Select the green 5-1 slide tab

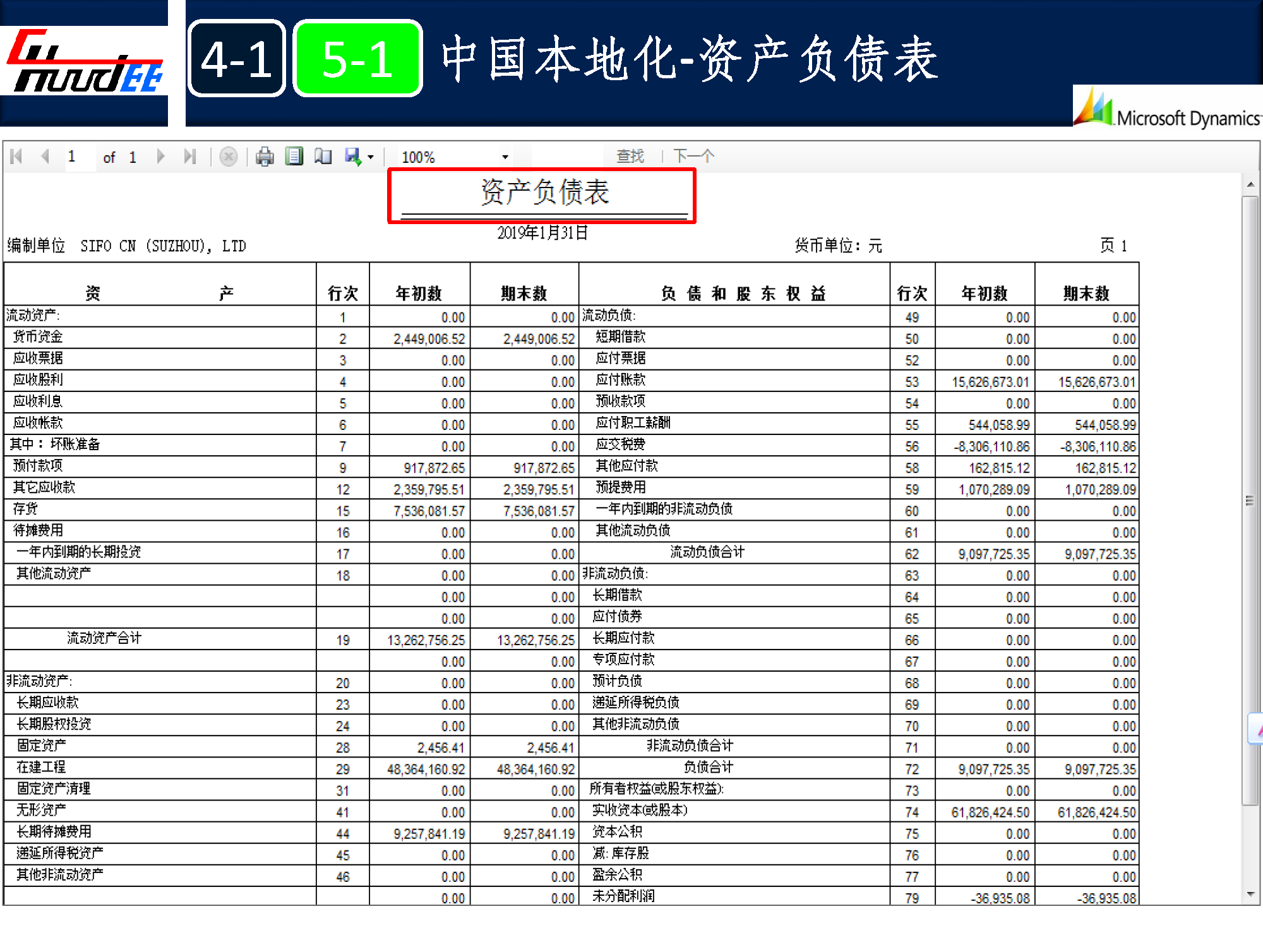pyautogui.click(x=357, y=59)
